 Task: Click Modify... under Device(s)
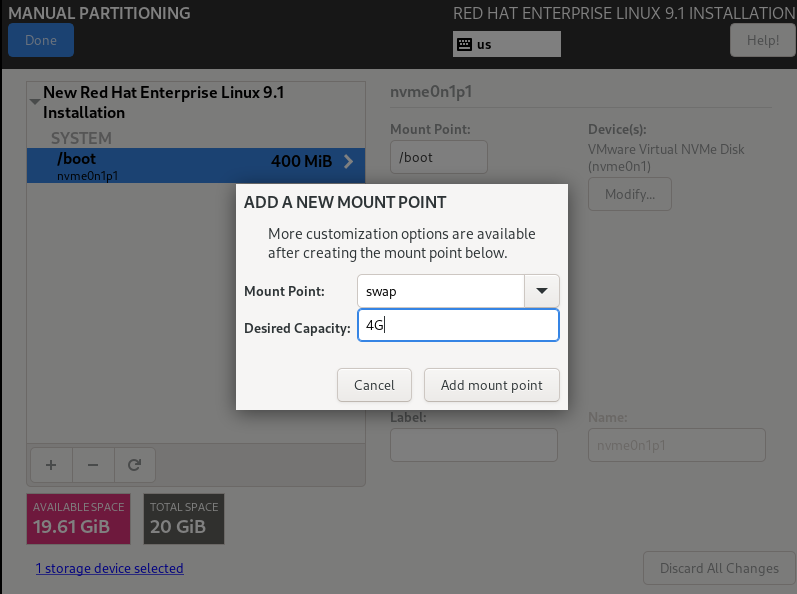[x=630, y=194]
